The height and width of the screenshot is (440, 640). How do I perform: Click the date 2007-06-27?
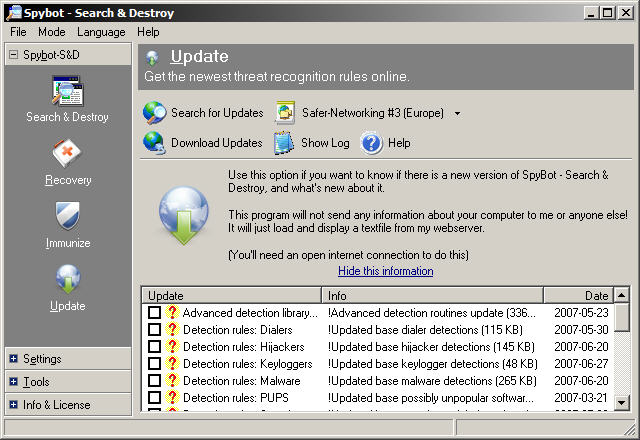(x=581, y=363)
